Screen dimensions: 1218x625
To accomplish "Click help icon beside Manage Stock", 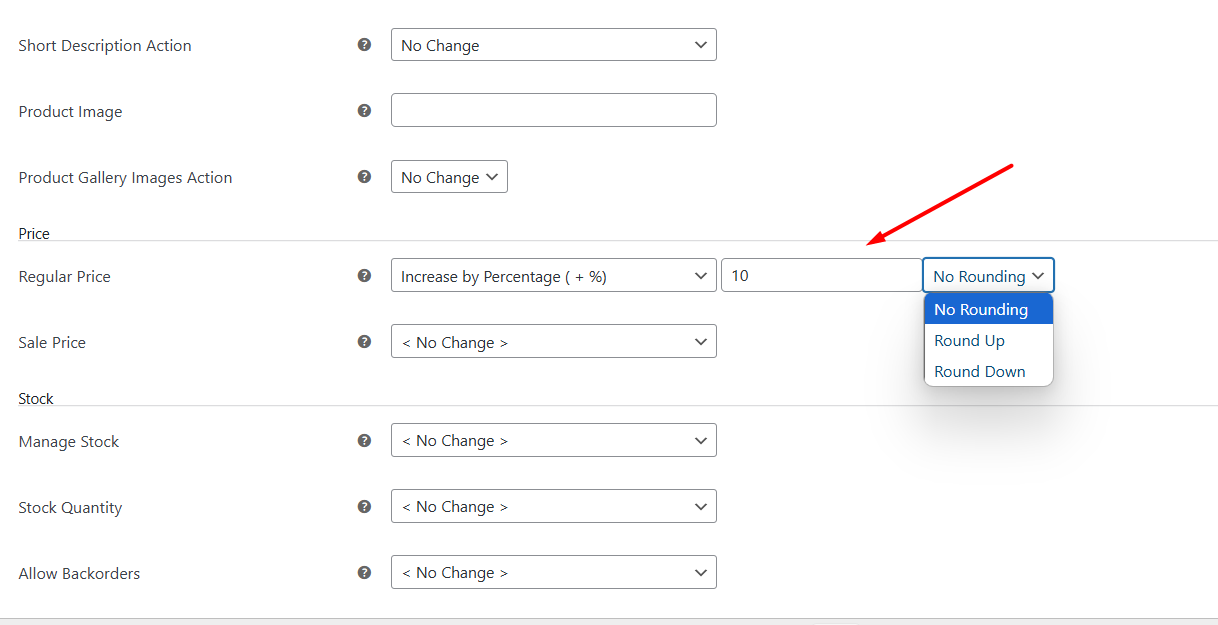I will pyautogui.click(x=365, y=441).
